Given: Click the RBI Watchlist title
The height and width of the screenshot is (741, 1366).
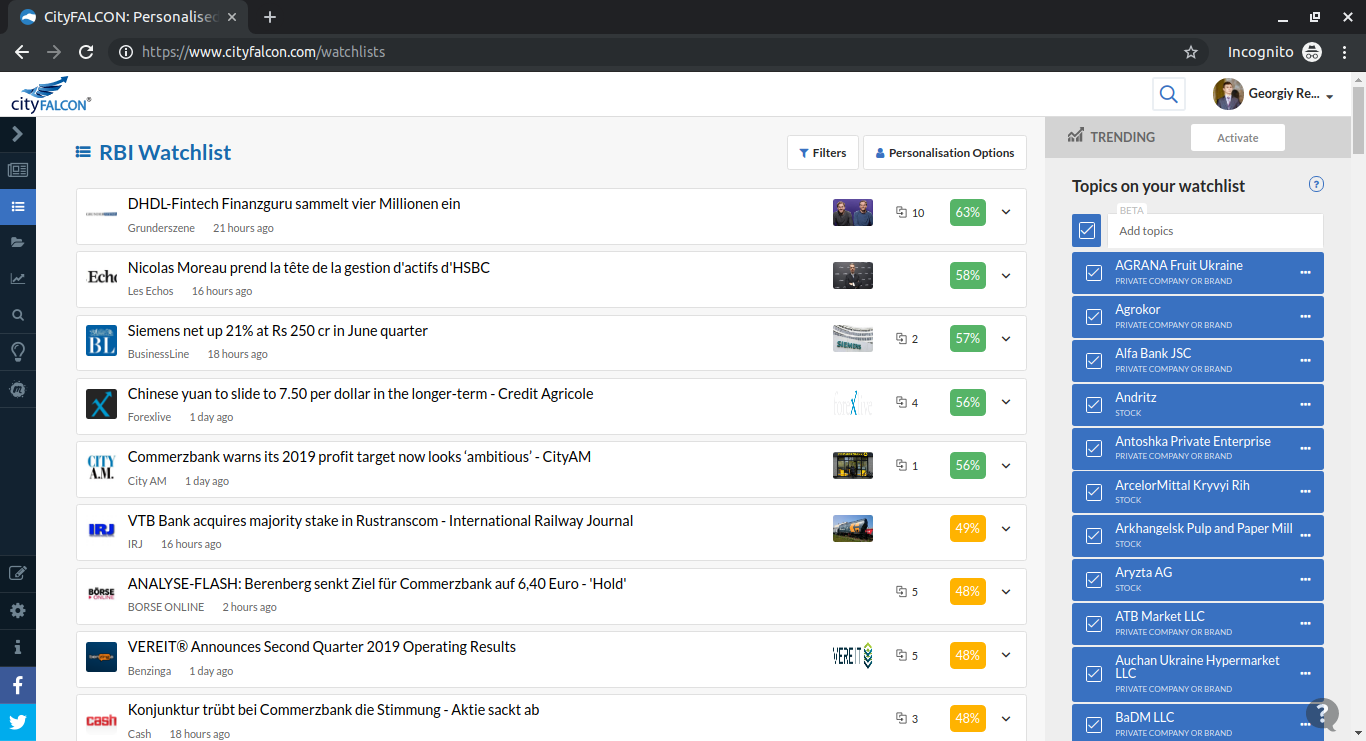Looking at the screenshot, I should [x=165, y=153].
